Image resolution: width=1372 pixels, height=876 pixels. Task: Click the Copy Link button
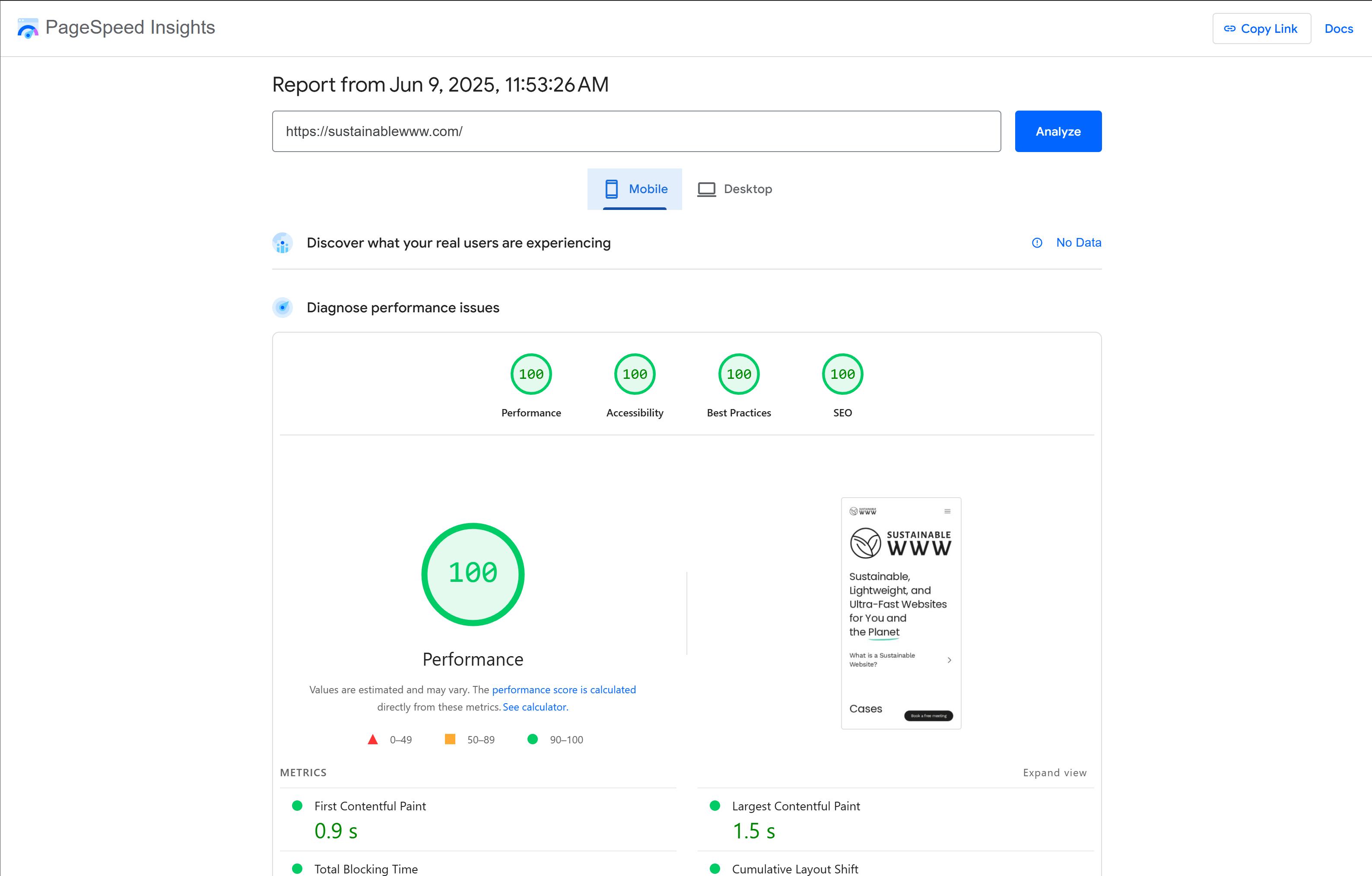(x=1261, y=29)
